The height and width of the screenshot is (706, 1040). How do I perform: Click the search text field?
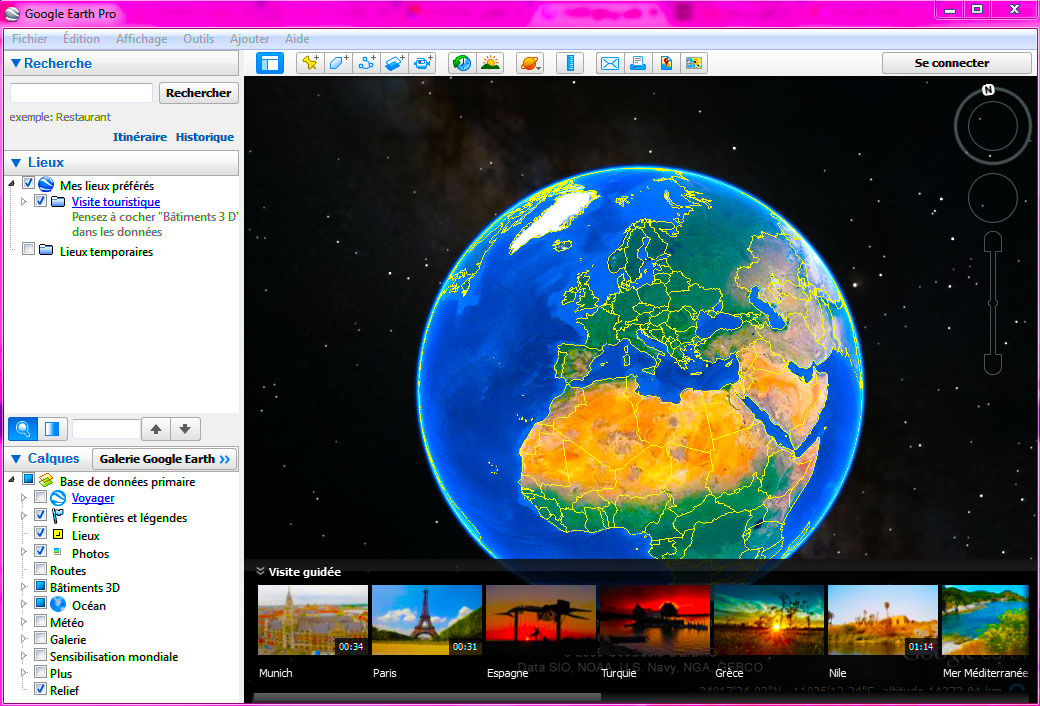point(81,93)
